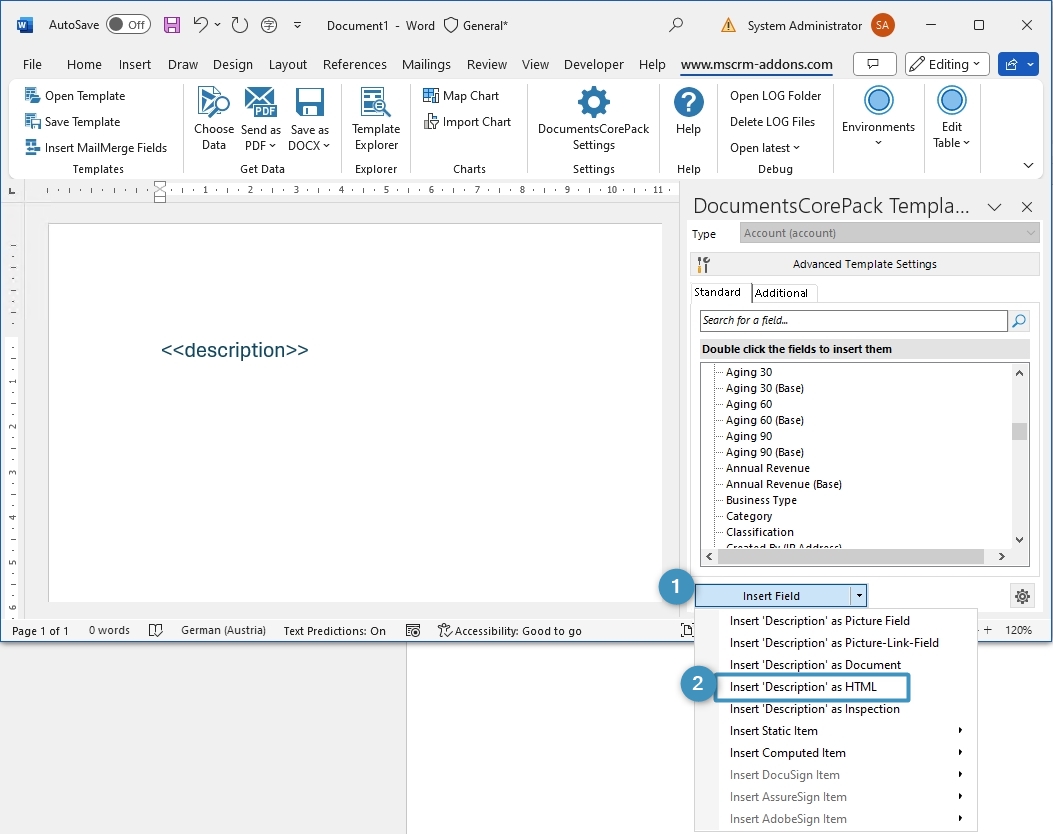Screen dimensions: 1053x834
Task: Click the 'Search for a field' input box
Action: pos(850,320)
